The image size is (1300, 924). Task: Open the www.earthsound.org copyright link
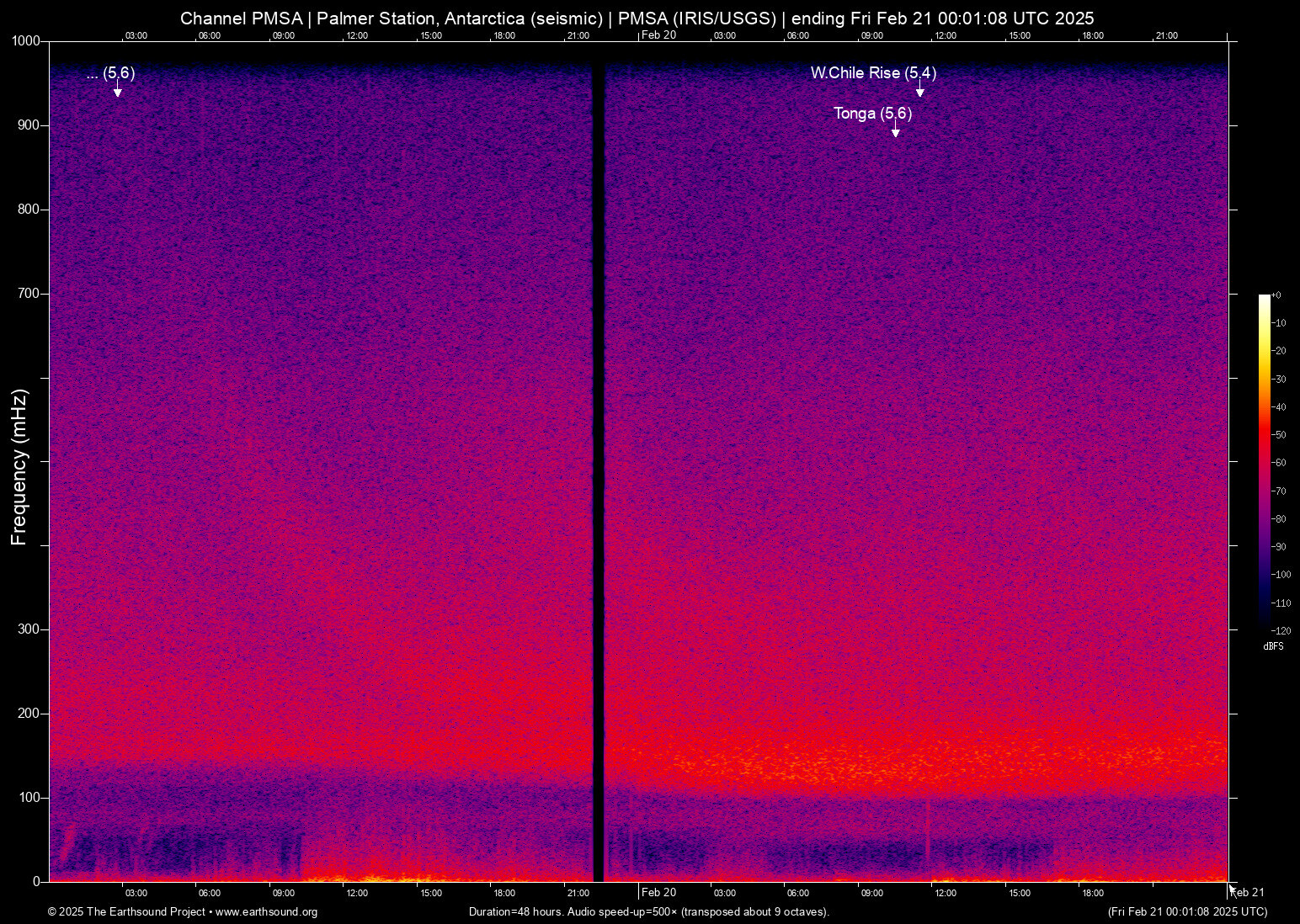tap(266, 912)
